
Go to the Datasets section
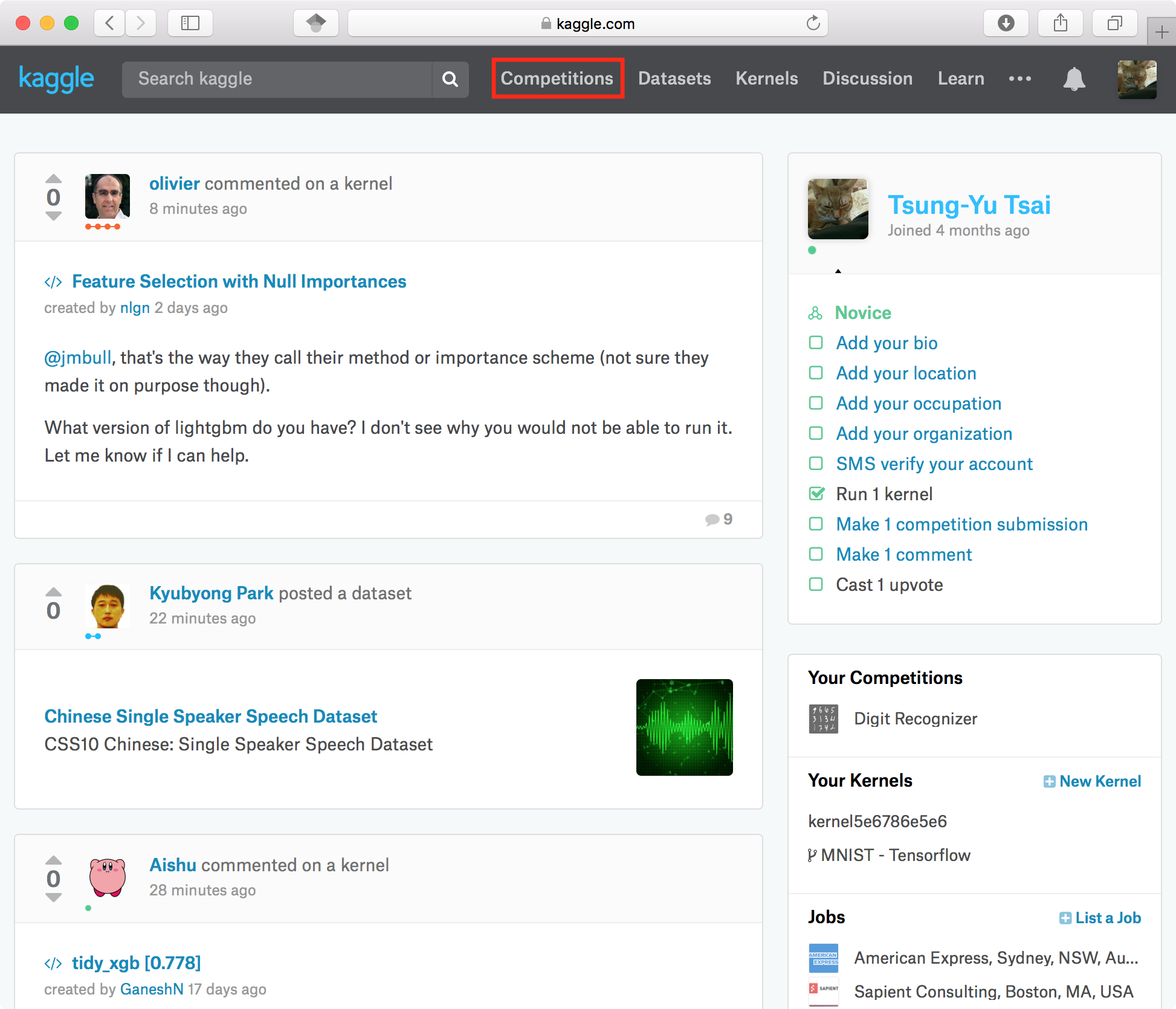point(674,79)
